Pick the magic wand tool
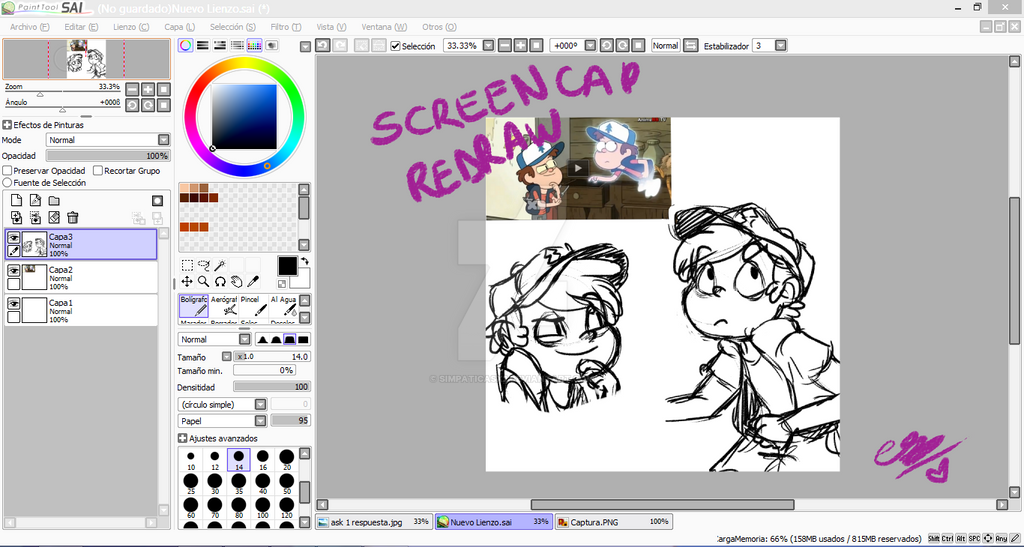 pos(220,265)
